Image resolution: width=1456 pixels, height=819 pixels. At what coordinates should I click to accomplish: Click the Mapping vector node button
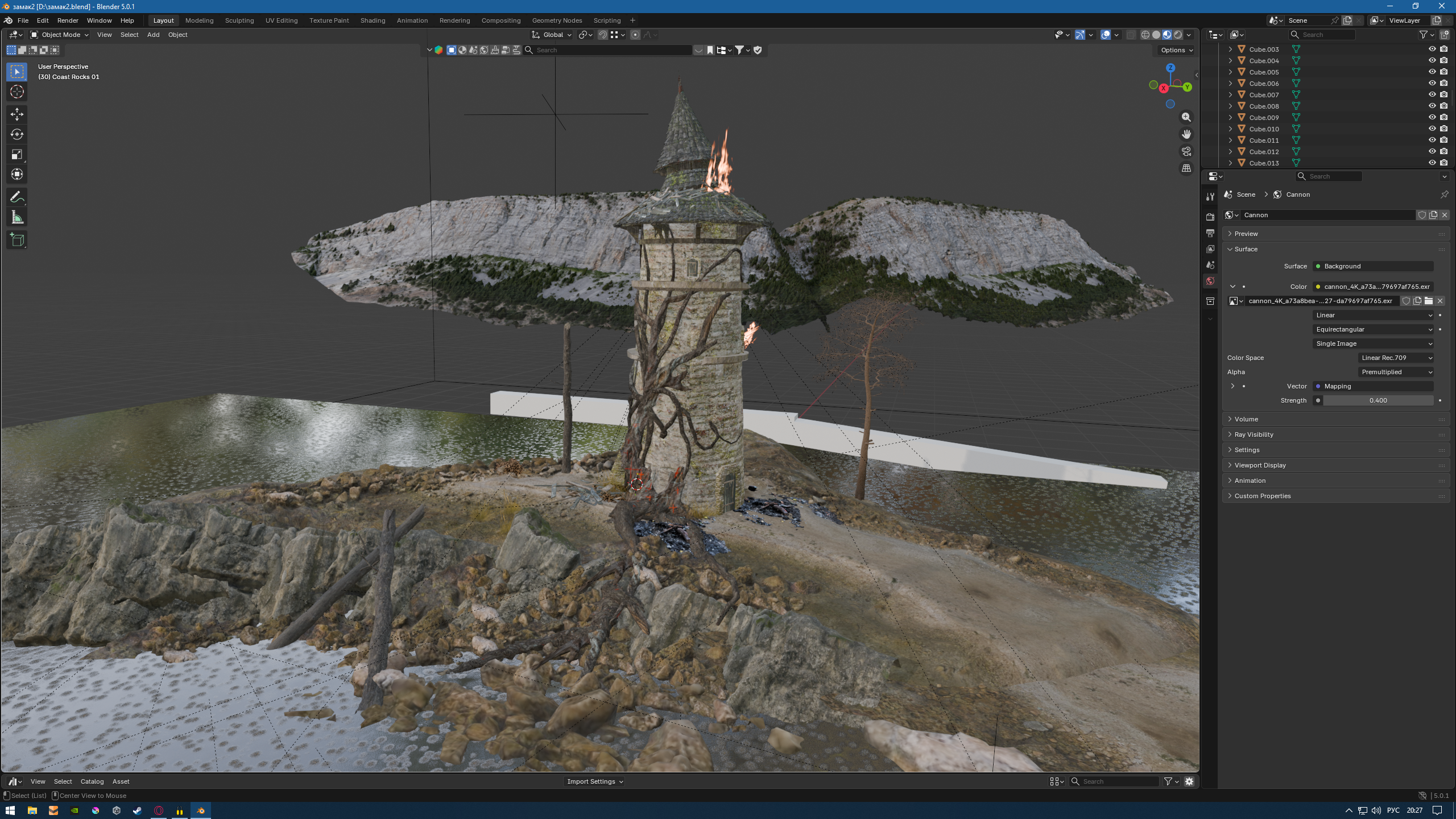pos(1373,386)
